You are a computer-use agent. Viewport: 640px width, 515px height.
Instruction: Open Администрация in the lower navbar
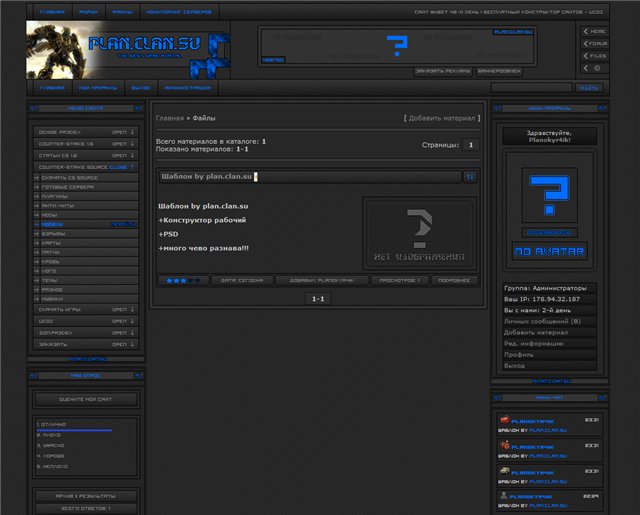point(188,88)
